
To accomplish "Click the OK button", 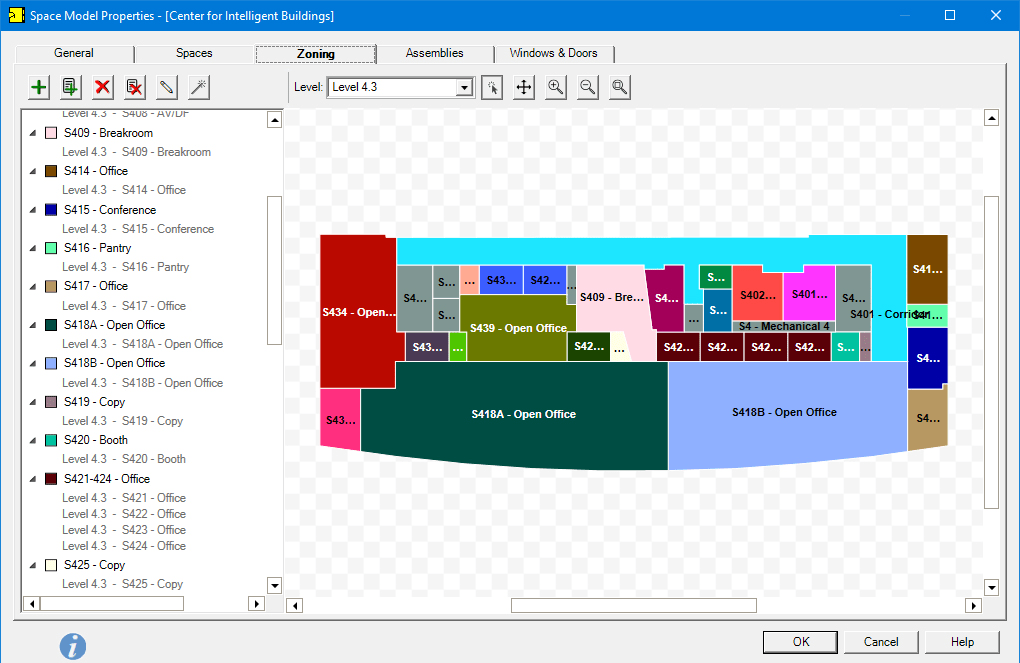I will point(800,641).
